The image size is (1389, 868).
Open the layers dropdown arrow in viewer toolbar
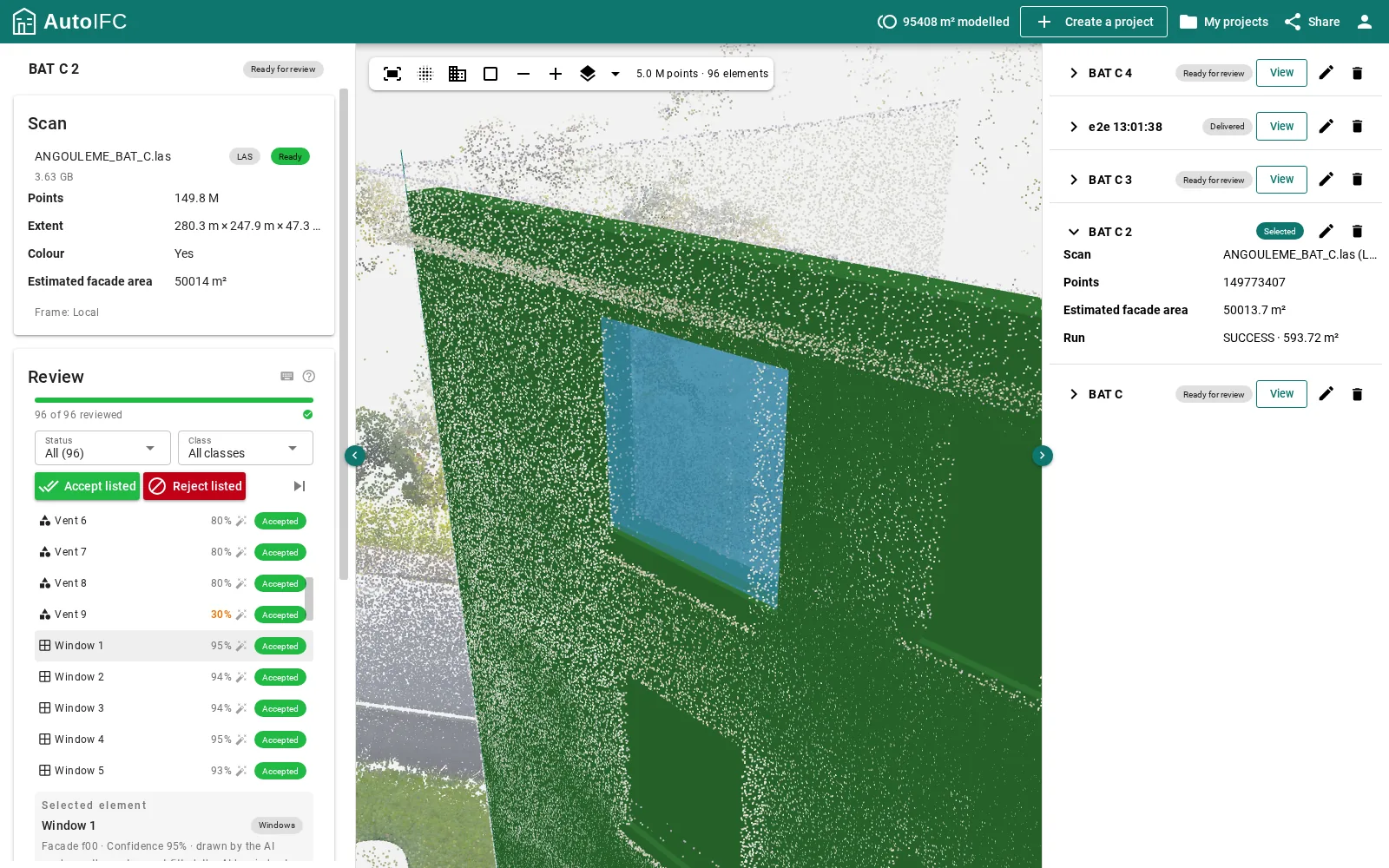tap(616, 74)
